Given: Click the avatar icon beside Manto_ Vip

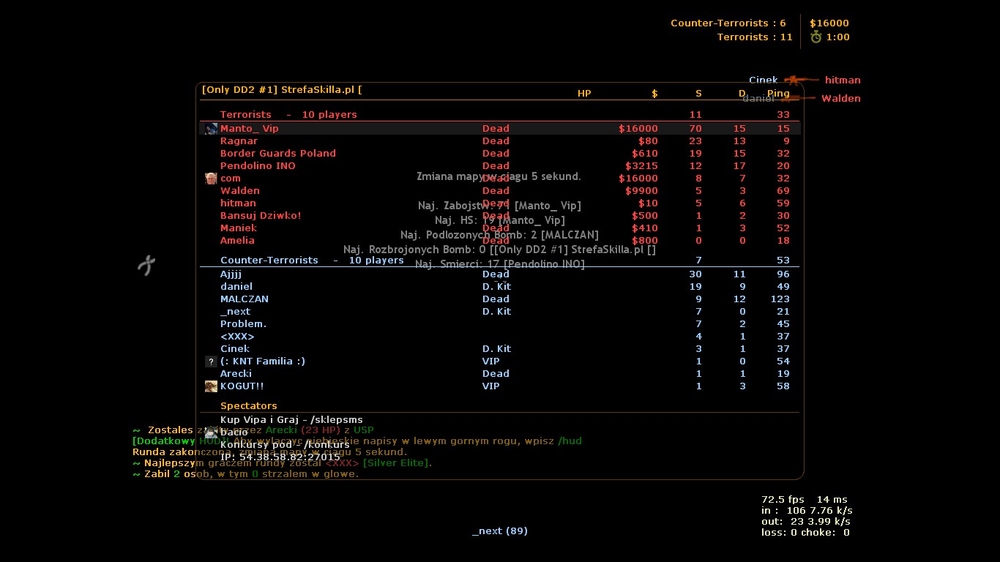Looking at the screenshot, I should point(210,129).
